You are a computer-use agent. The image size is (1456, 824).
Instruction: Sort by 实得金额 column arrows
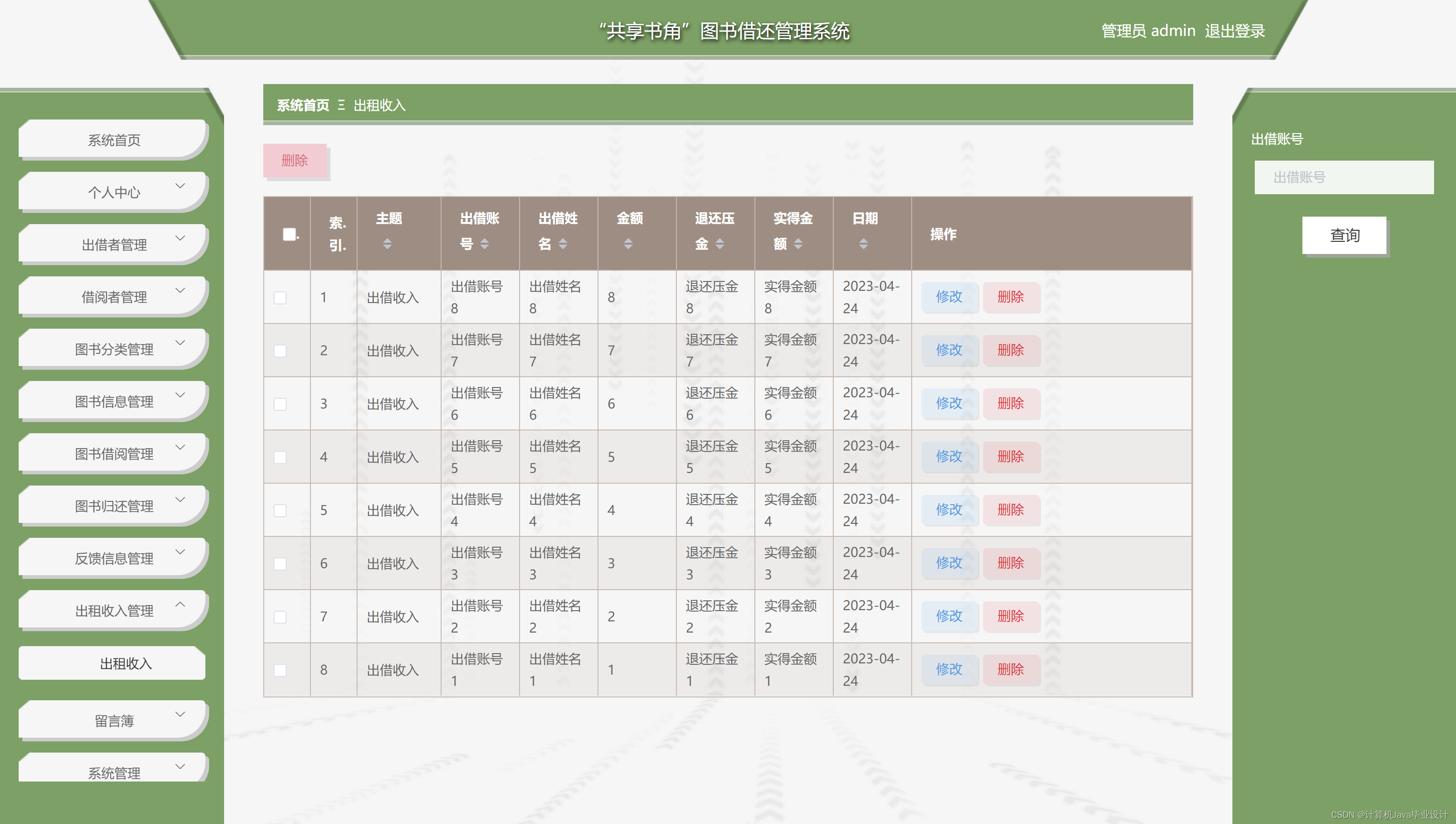pos(798,244)
